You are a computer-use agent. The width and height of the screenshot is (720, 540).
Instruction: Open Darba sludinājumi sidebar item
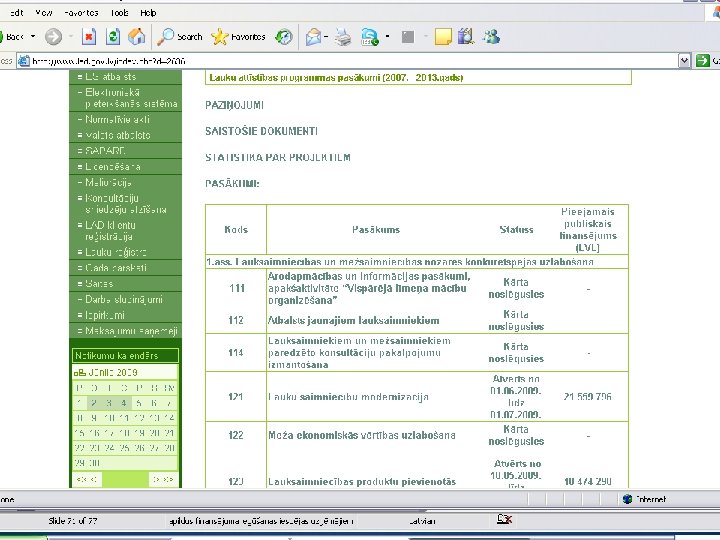pyautogui.click(x=120, y=299)
